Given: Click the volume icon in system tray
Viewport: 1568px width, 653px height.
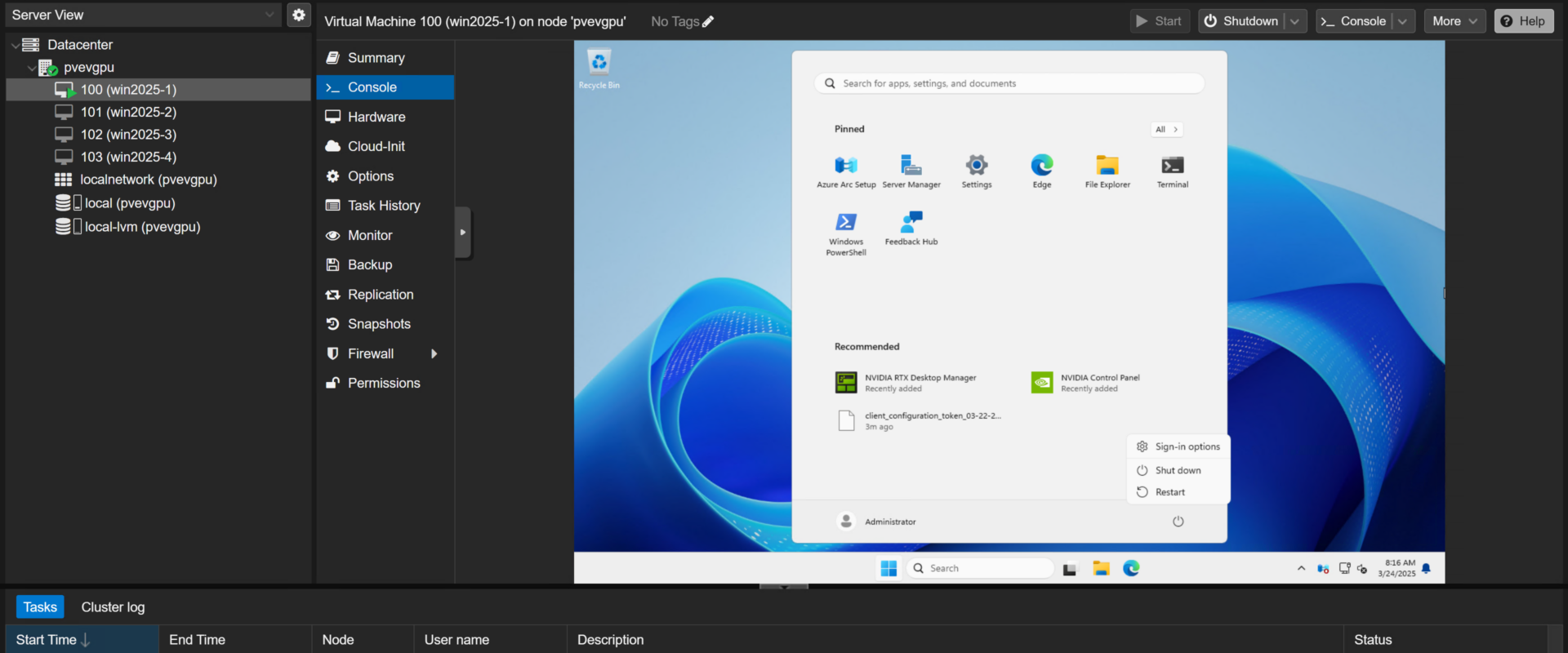Looking at the screenshot, I should 1362,569.
